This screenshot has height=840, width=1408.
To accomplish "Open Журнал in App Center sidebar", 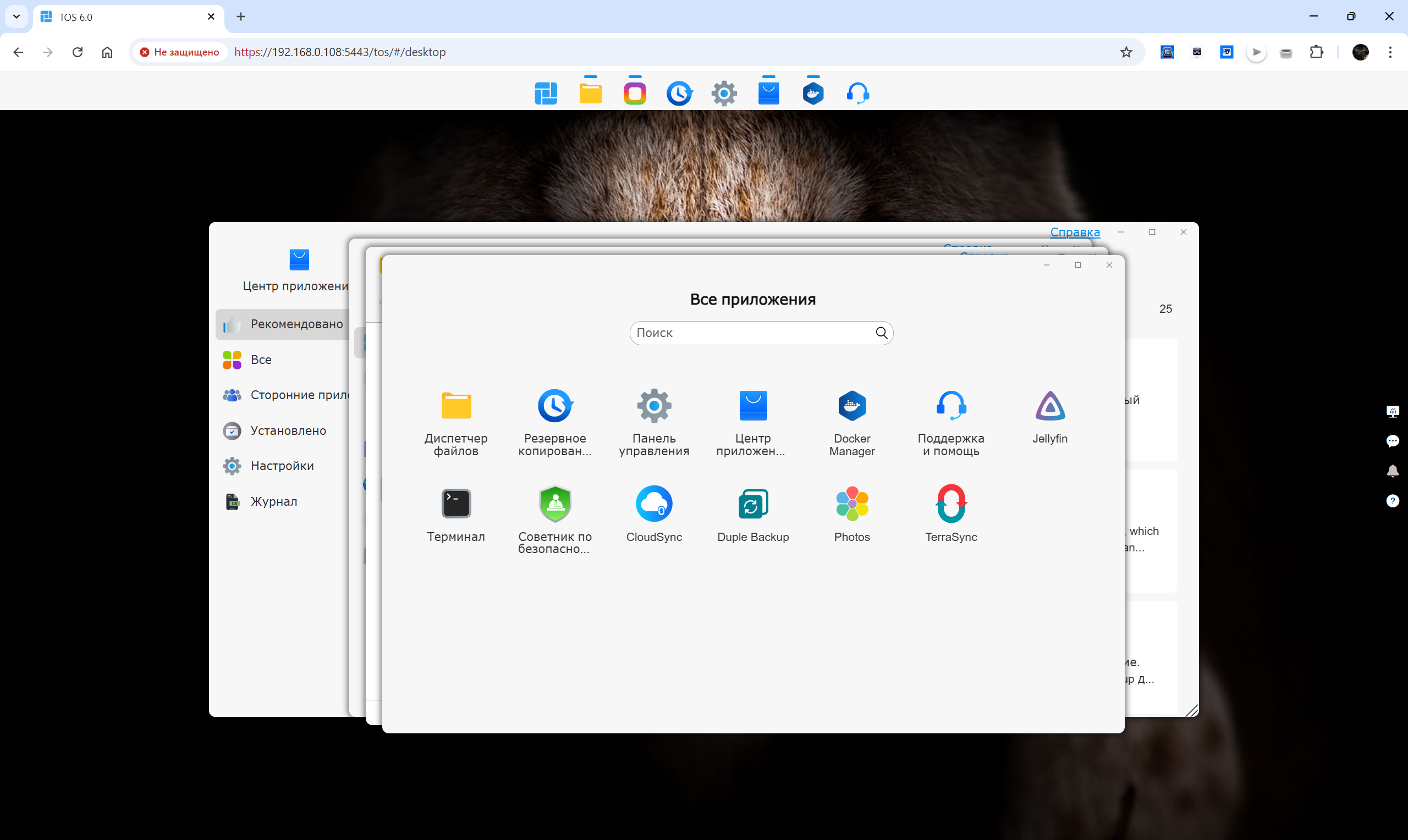I will point(273,501).
